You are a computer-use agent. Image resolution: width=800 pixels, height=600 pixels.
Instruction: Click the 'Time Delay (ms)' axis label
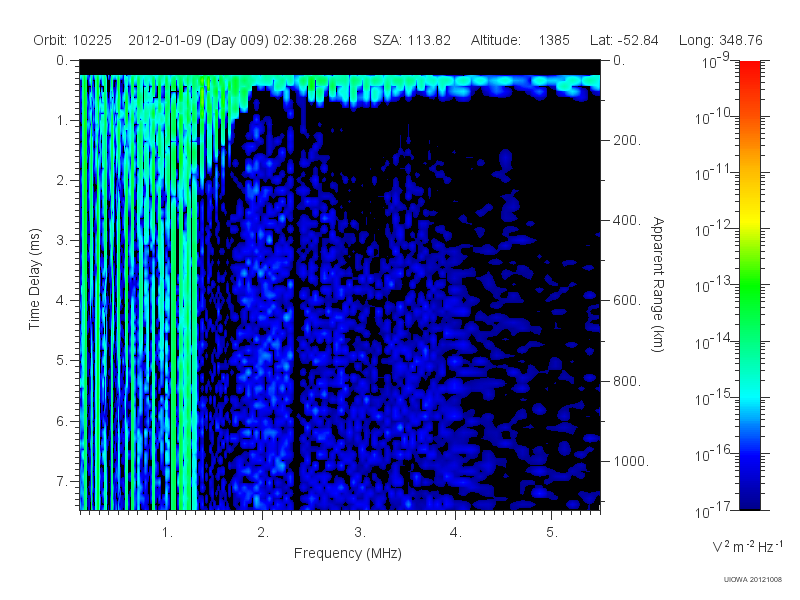[x=34, y=279]
